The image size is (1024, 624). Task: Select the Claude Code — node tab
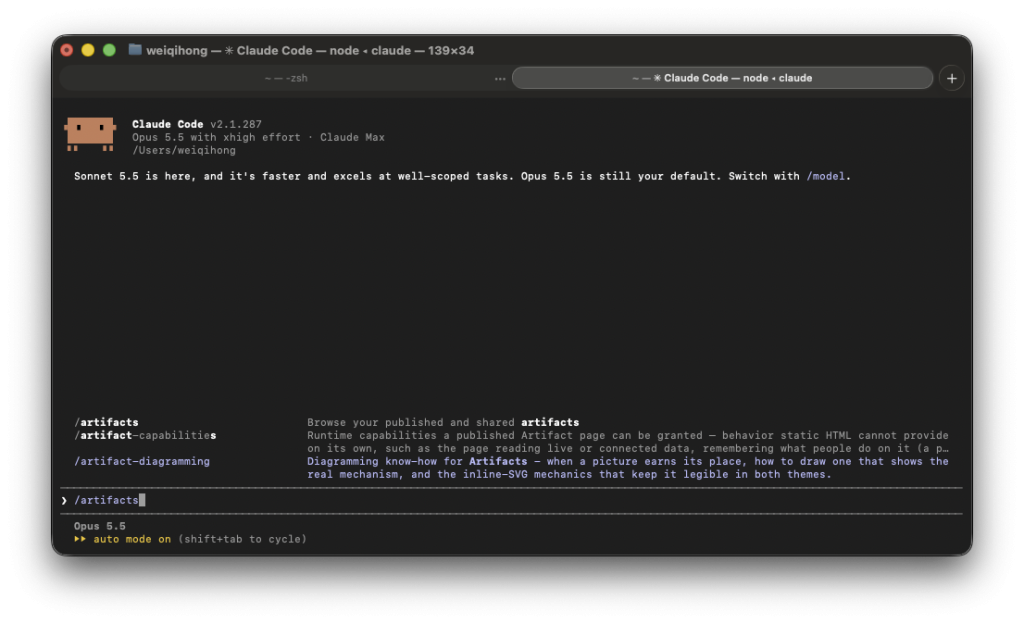coord(722,78)
